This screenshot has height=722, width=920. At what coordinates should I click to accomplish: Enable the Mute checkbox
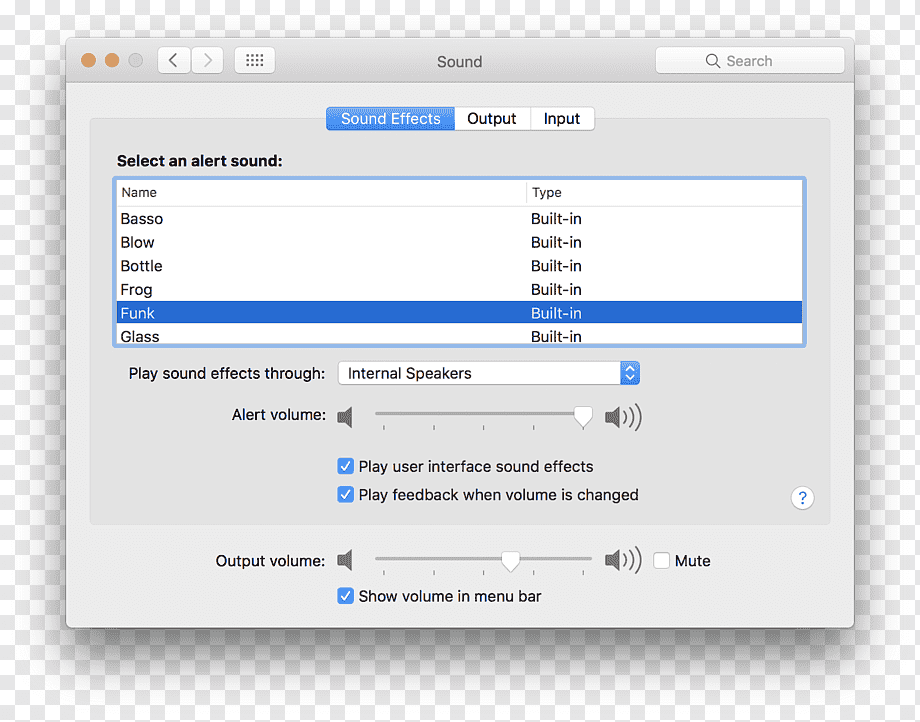coord(661,561)
